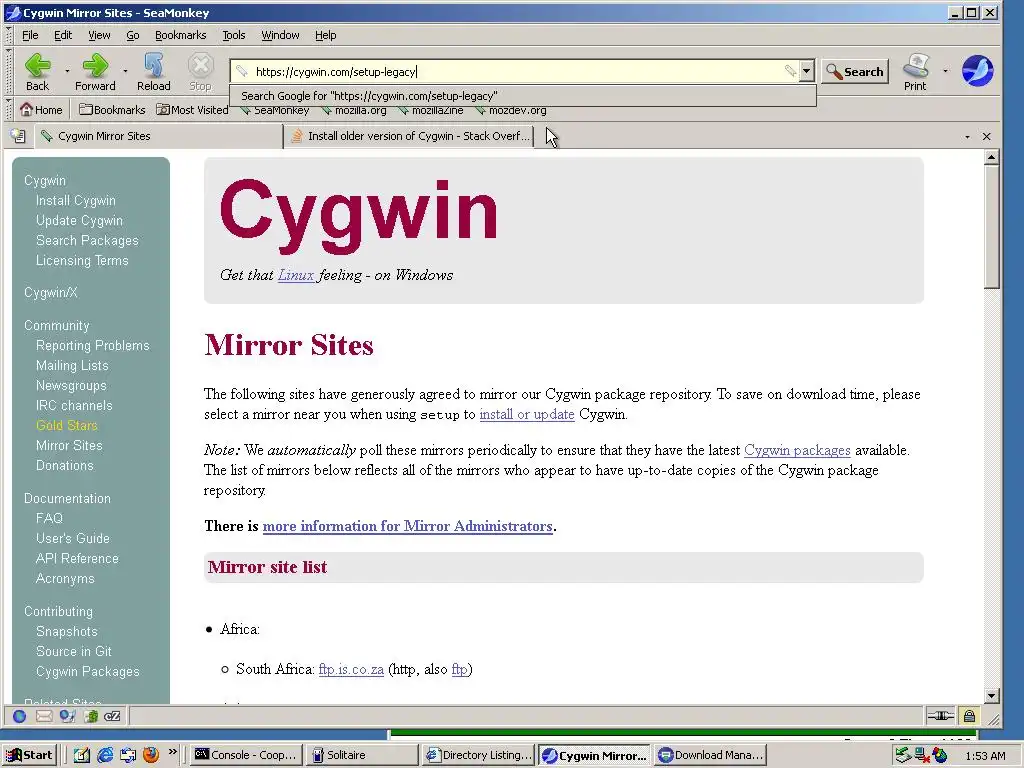This screenshot has width=1024, height=768.
Task: Open more information for Mirror Administrators link
Action: (x=408, y=526)
